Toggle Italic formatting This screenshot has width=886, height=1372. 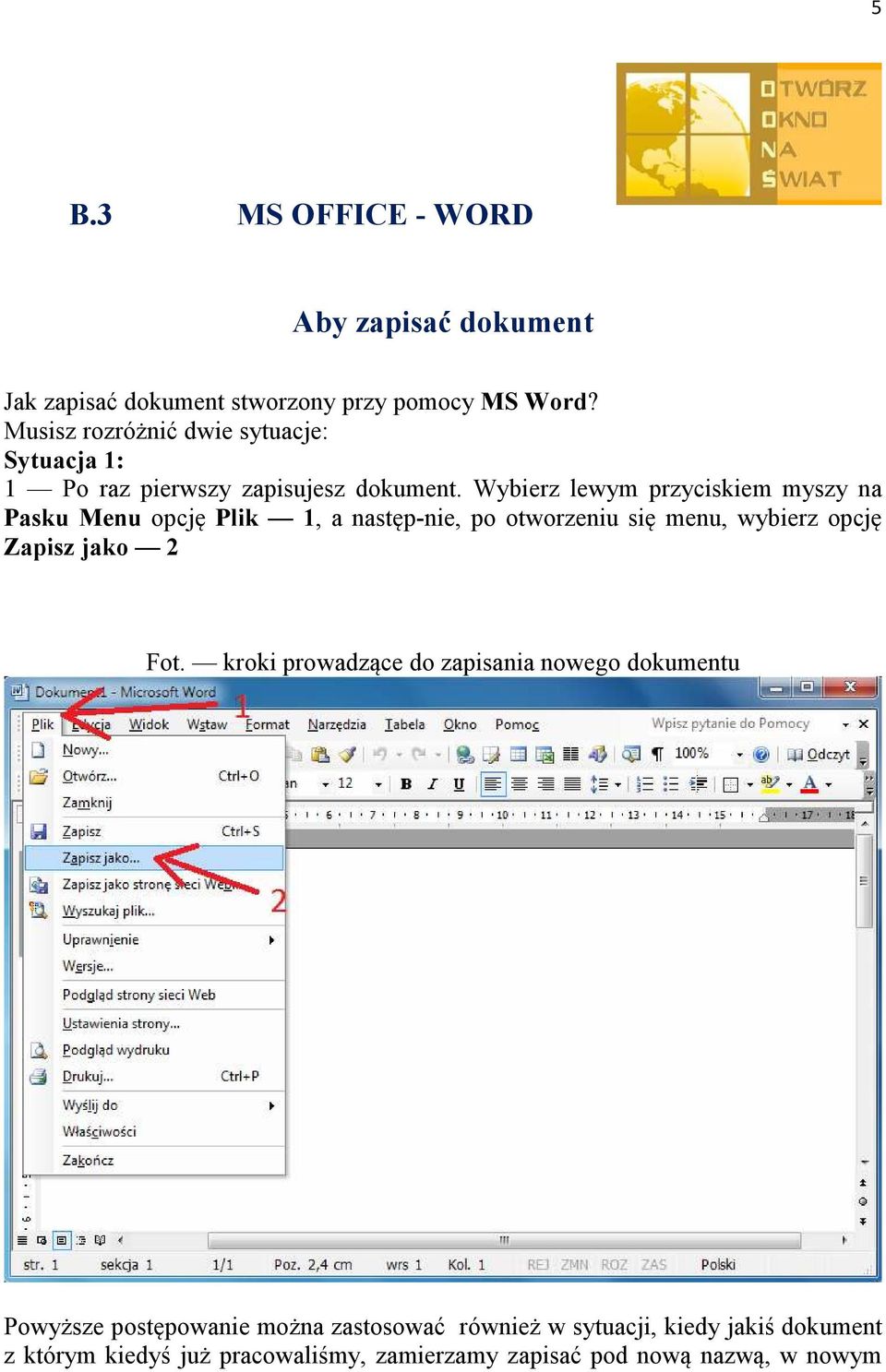[432, 784]
